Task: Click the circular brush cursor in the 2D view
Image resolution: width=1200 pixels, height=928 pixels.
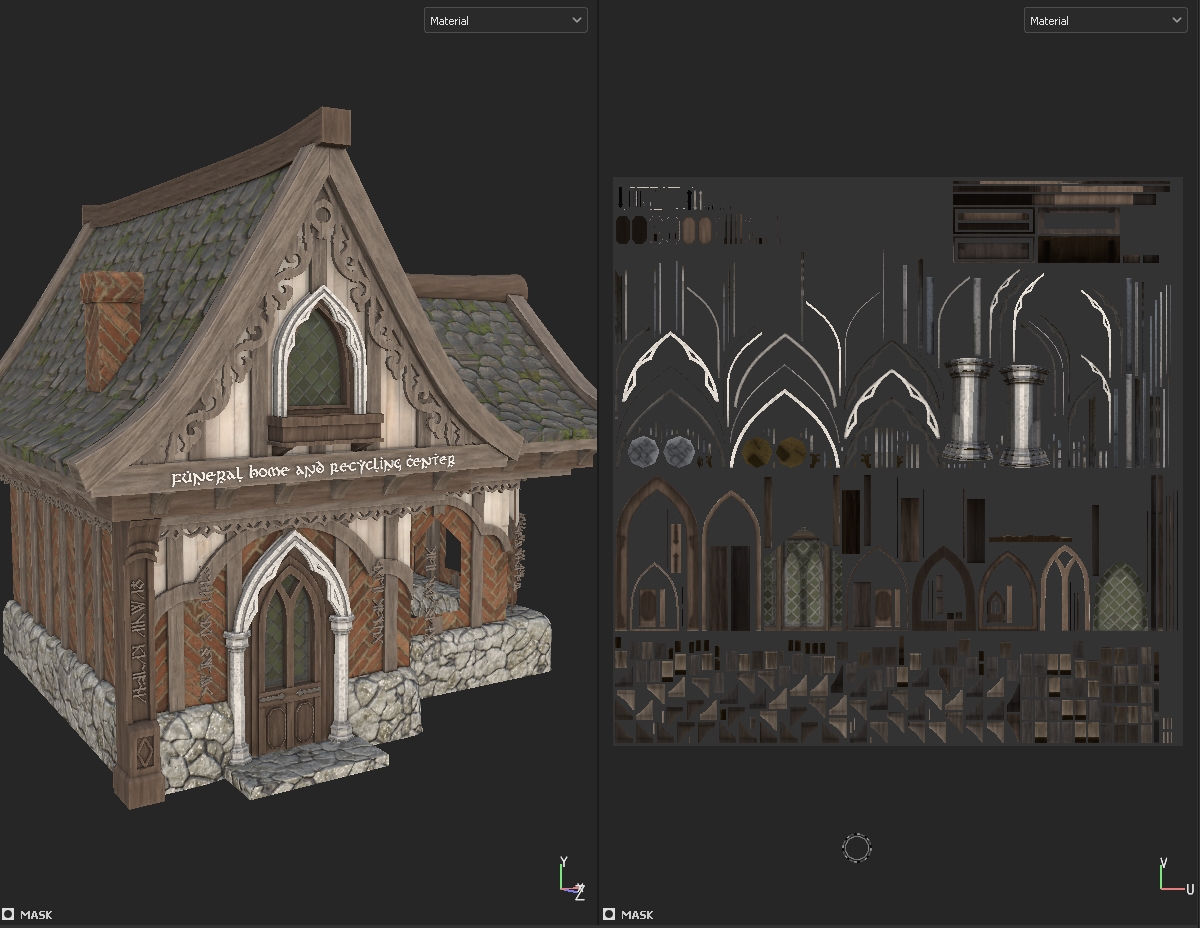Action: [x=857, y=849]
